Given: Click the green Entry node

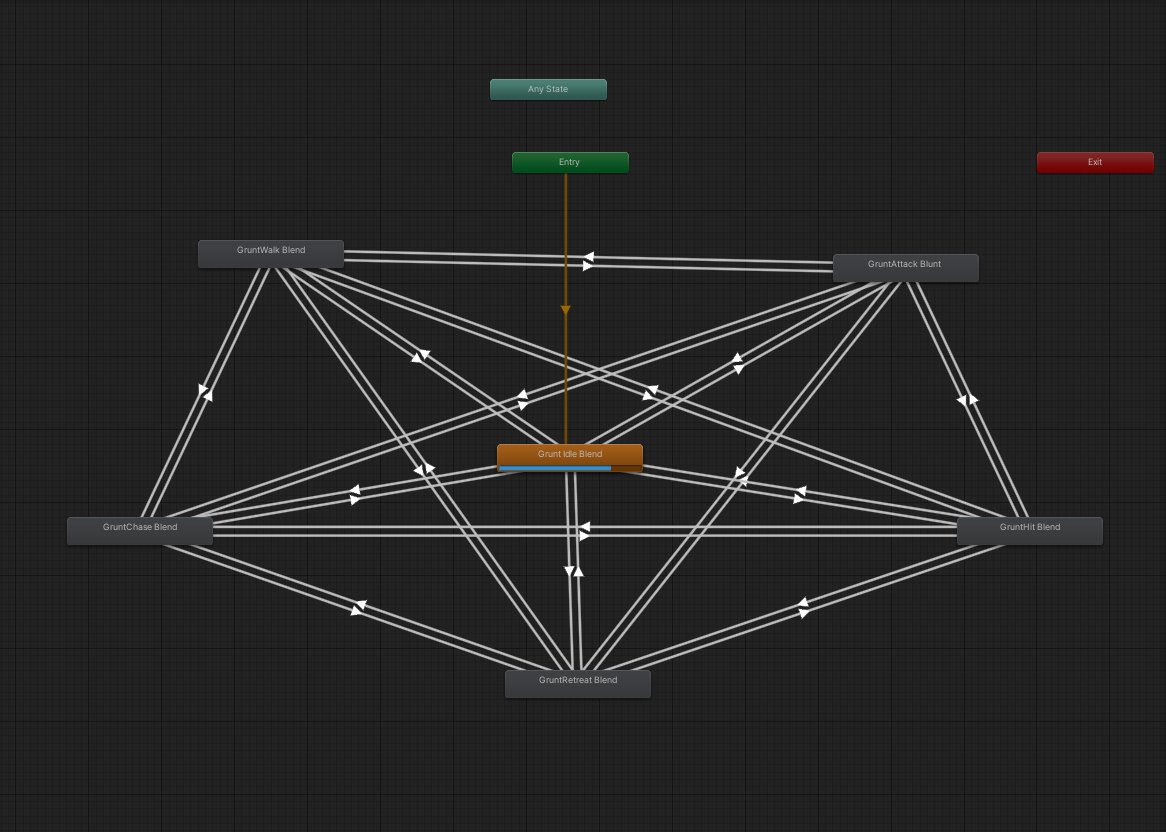Looking at the screenshot, I should coord(569,161).
